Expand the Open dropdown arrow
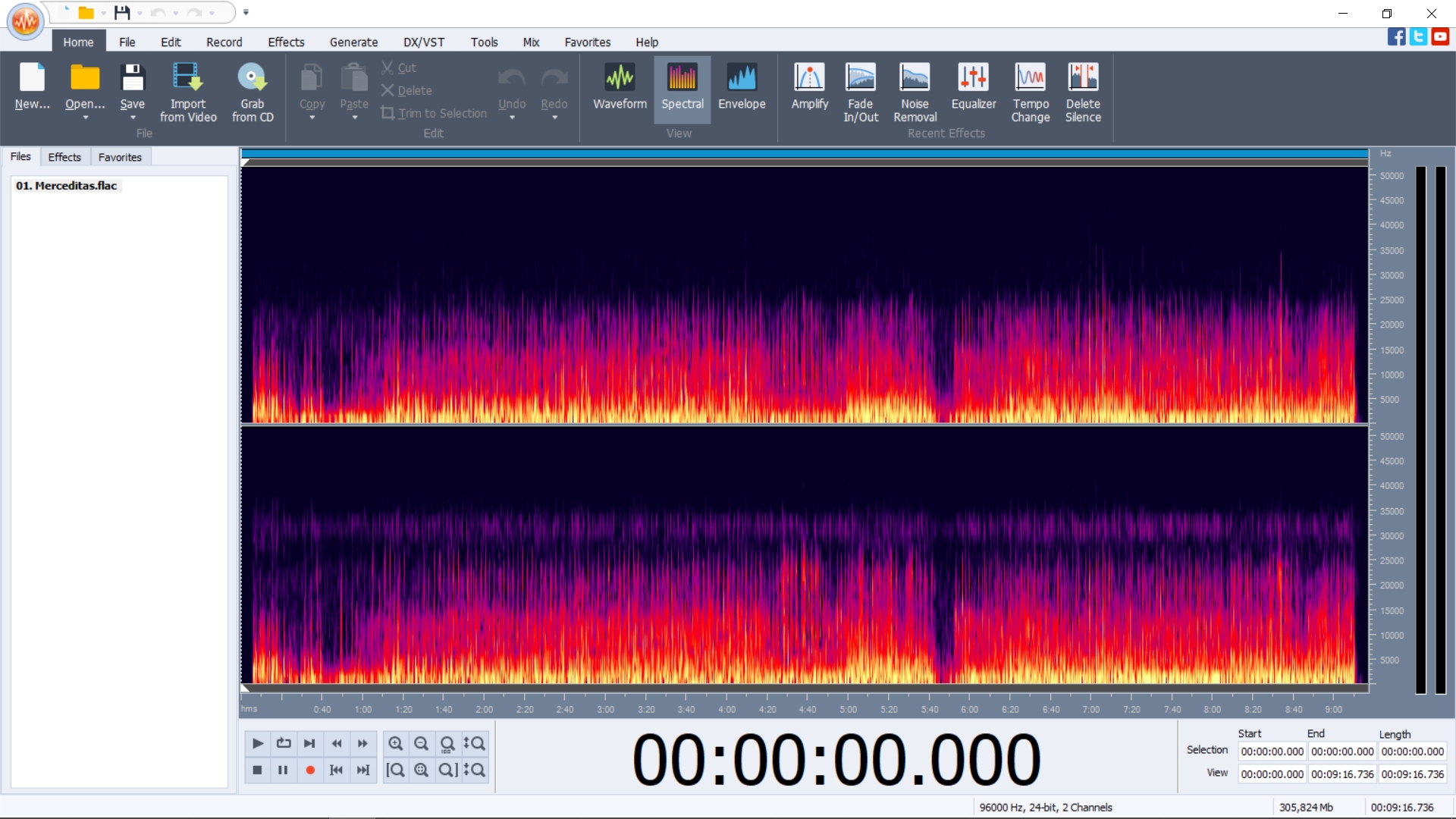The height and width of the screenshot is (819, 1456). pos(85,118)
